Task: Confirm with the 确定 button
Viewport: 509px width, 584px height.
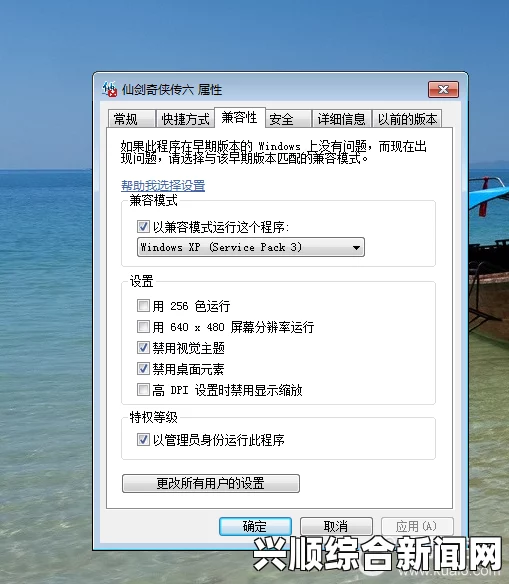Action: point(255,526)
